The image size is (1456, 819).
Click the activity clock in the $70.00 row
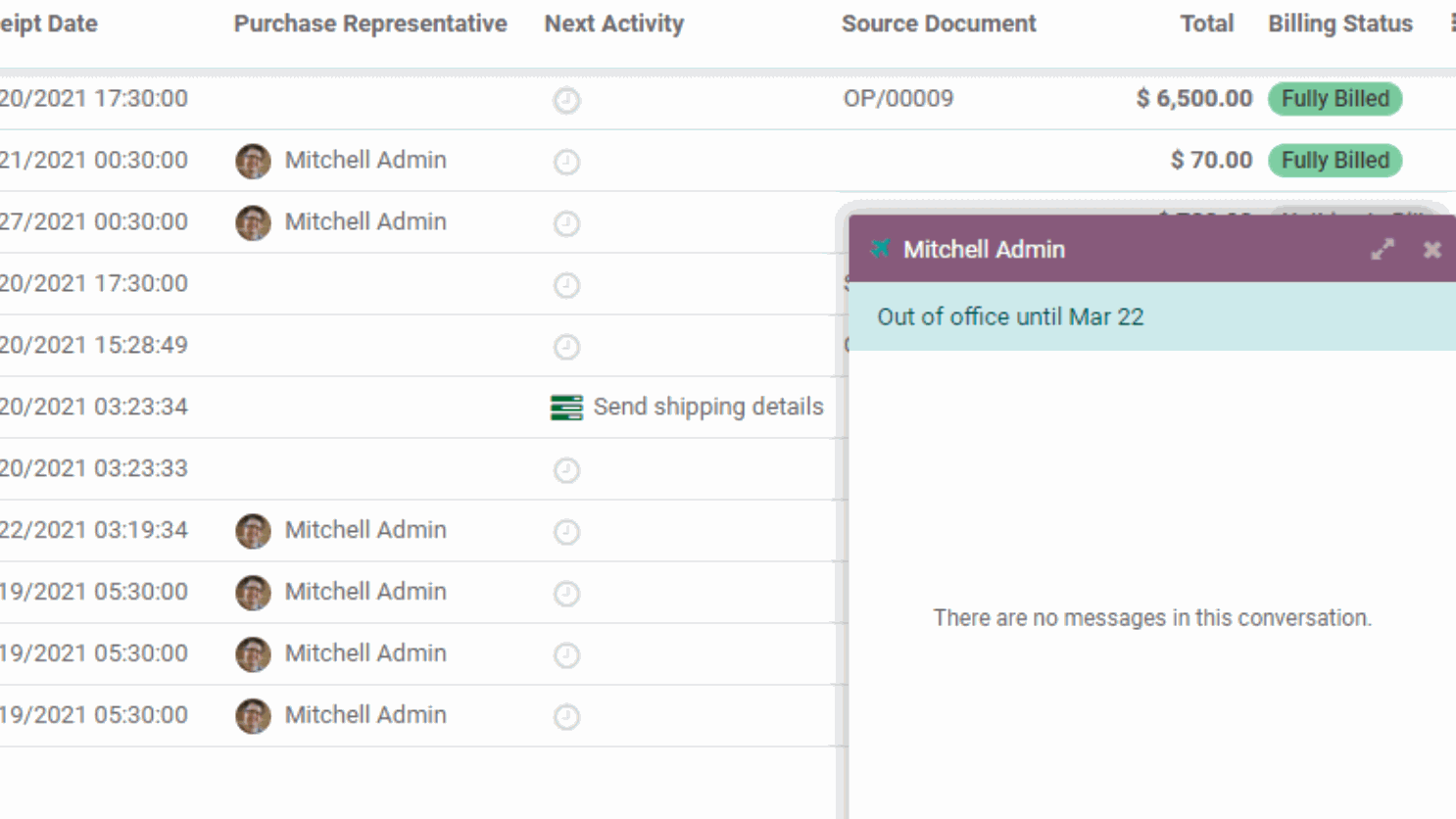tap(566, 162)
